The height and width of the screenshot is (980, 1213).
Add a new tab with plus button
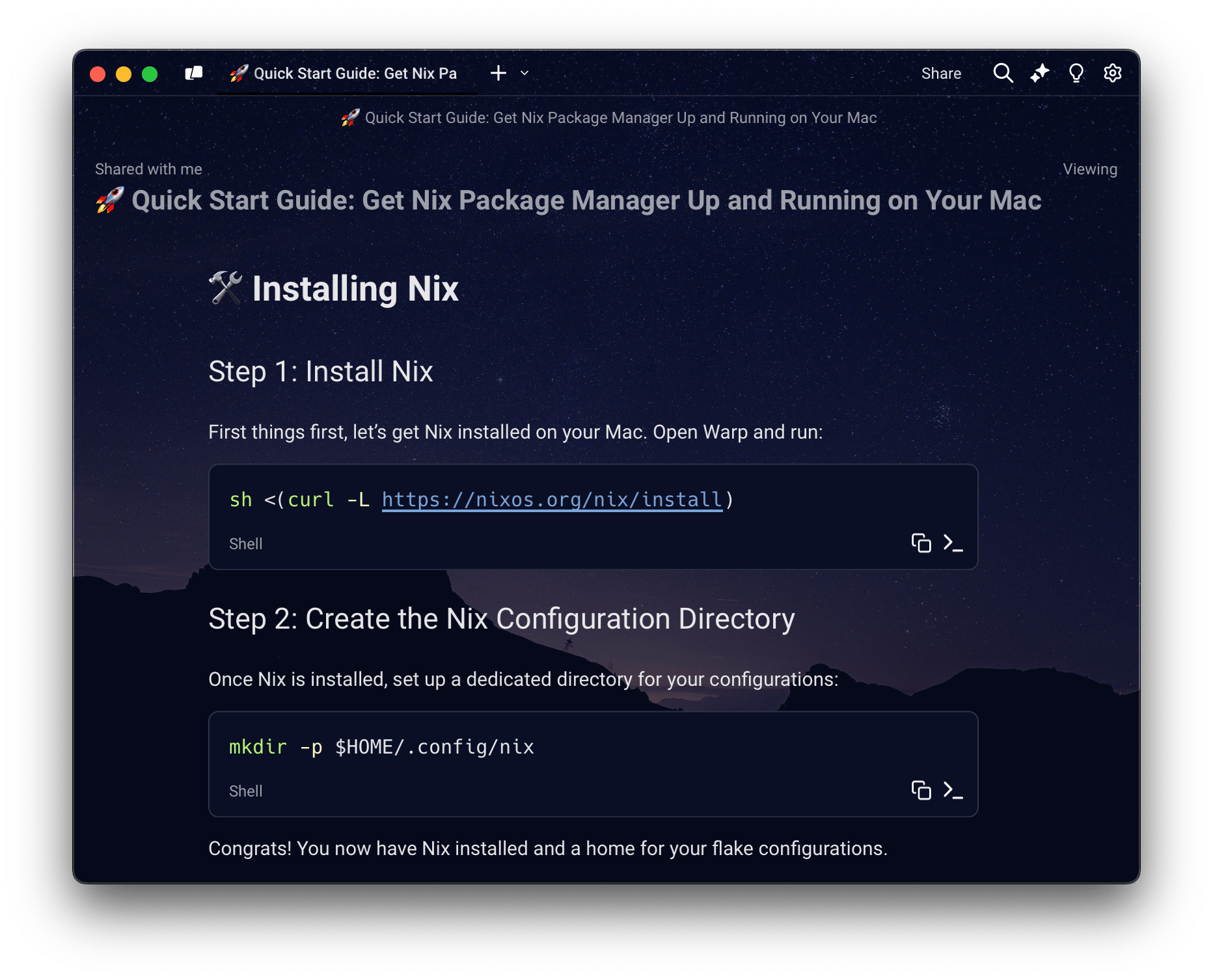(498, 74)
